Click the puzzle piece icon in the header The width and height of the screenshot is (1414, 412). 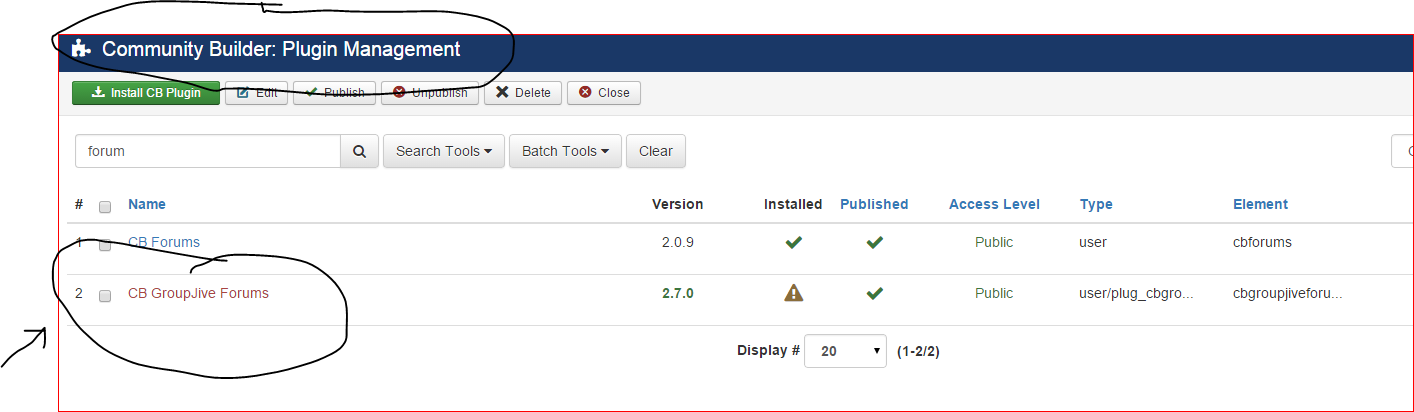pos(82,49)
